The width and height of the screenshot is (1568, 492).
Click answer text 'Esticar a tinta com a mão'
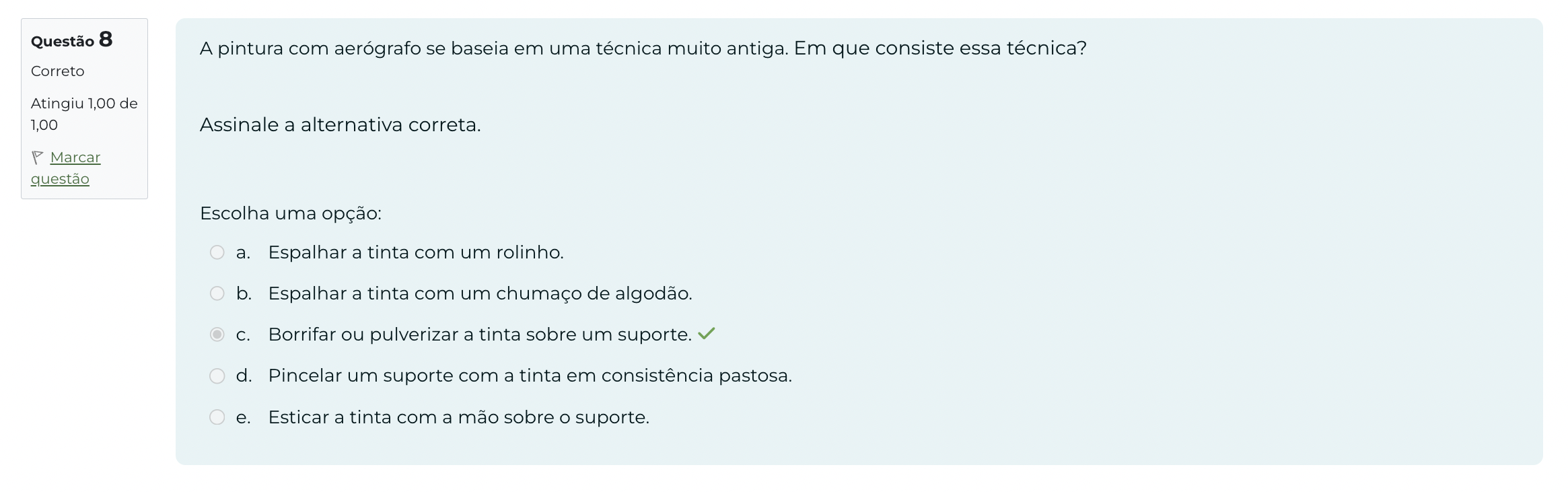click(x=458, y=417)
